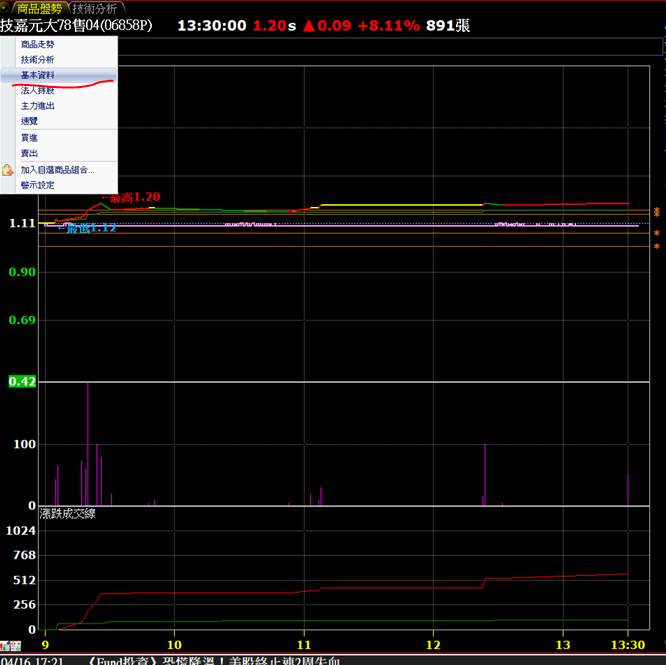The image size is (666, 665).
Task: Choose 加入自選商品組合... menu item
Action: point(57,170)
